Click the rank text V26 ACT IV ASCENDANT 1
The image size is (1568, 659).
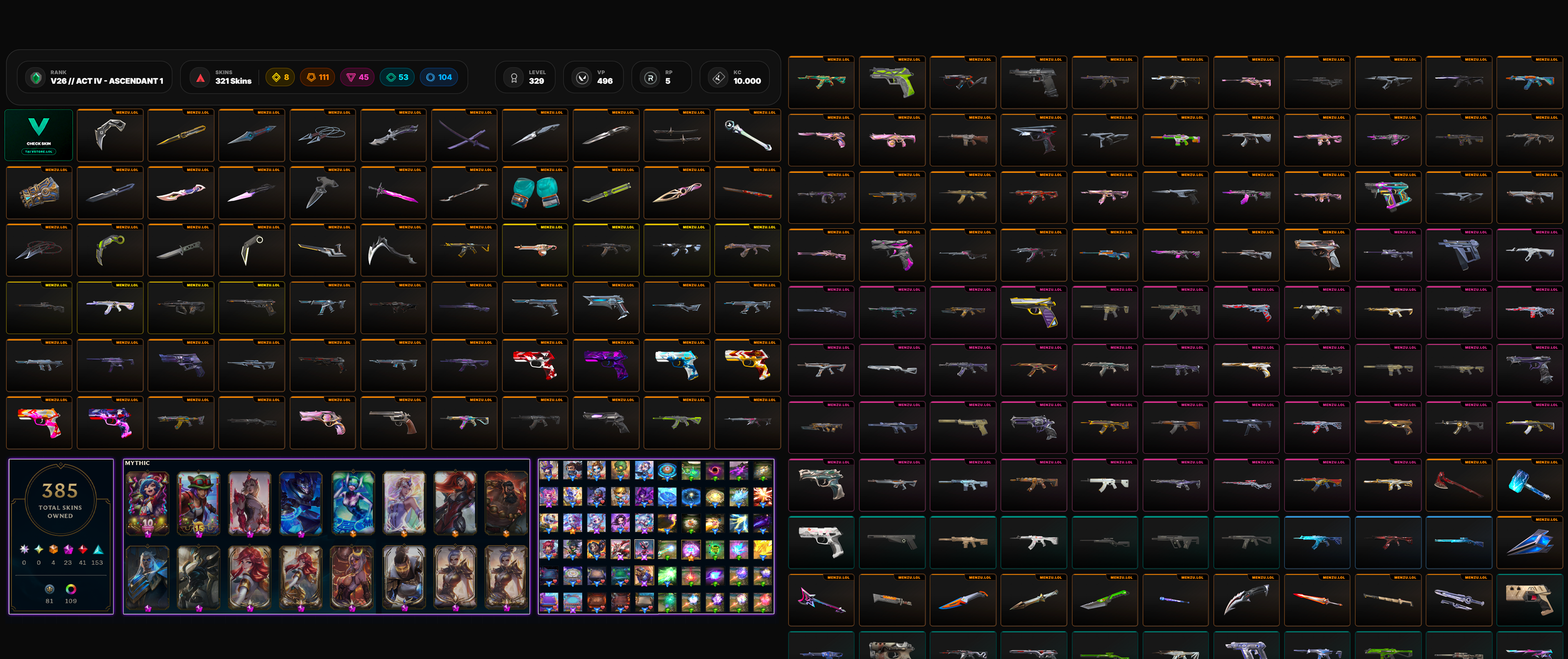click(107, 81)
